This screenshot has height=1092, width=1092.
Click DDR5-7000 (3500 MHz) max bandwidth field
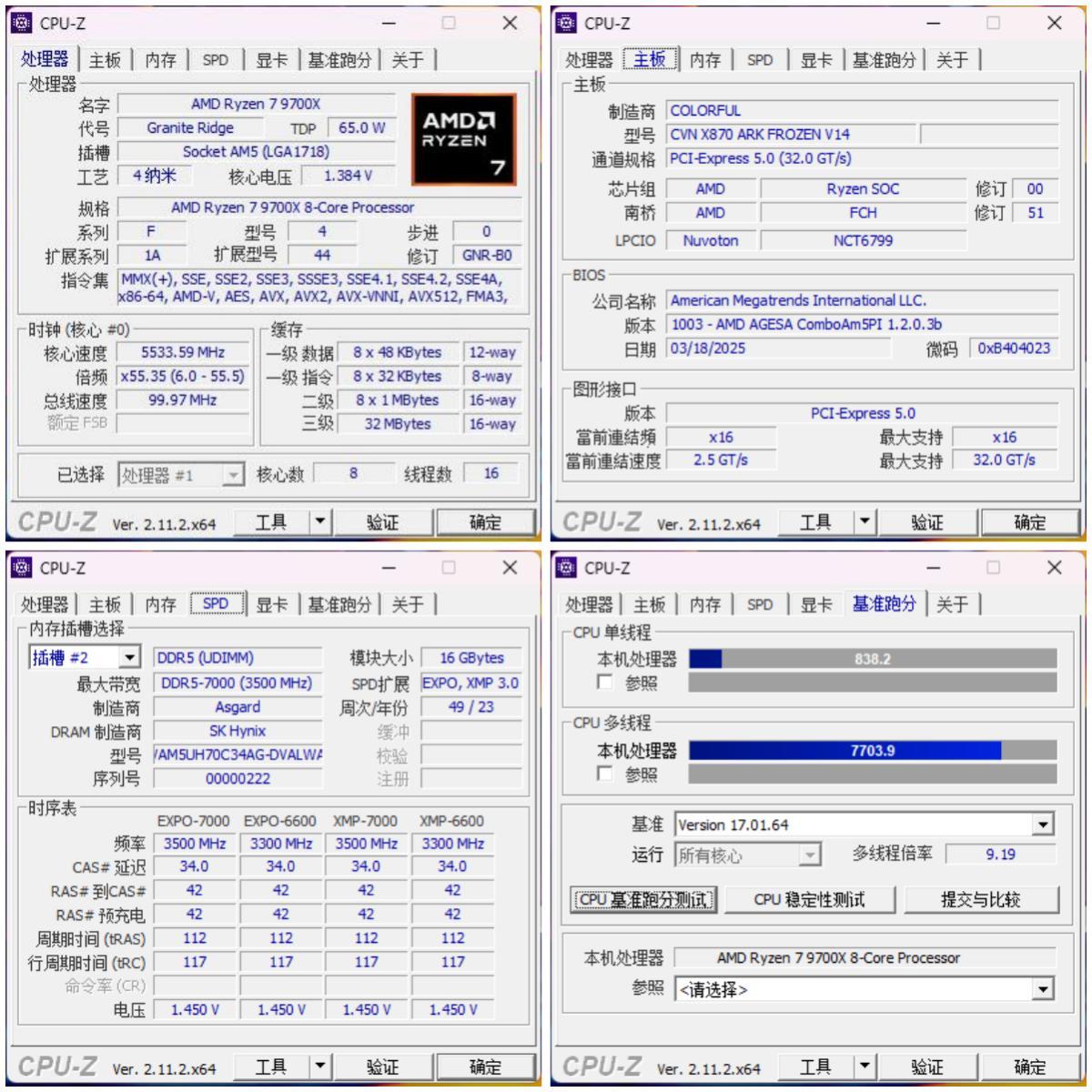[x=238, y=682]
